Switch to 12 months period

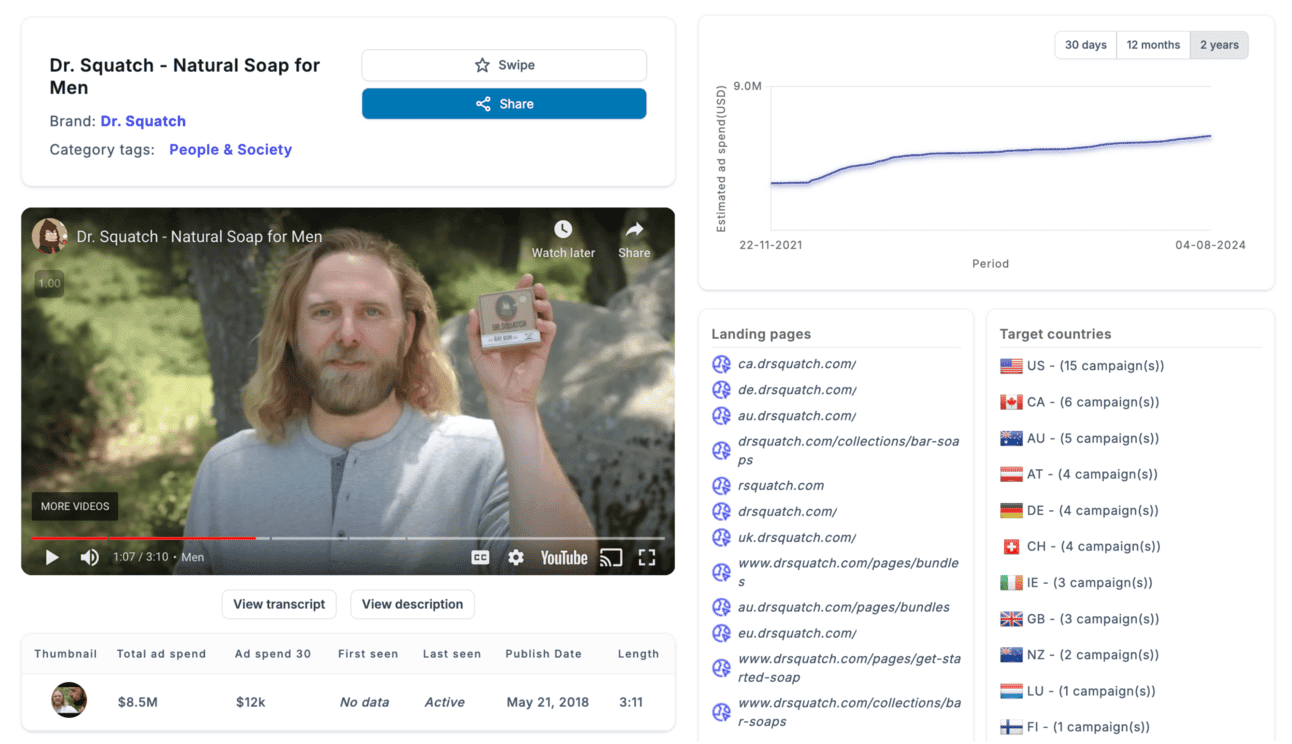point(1152,45)
